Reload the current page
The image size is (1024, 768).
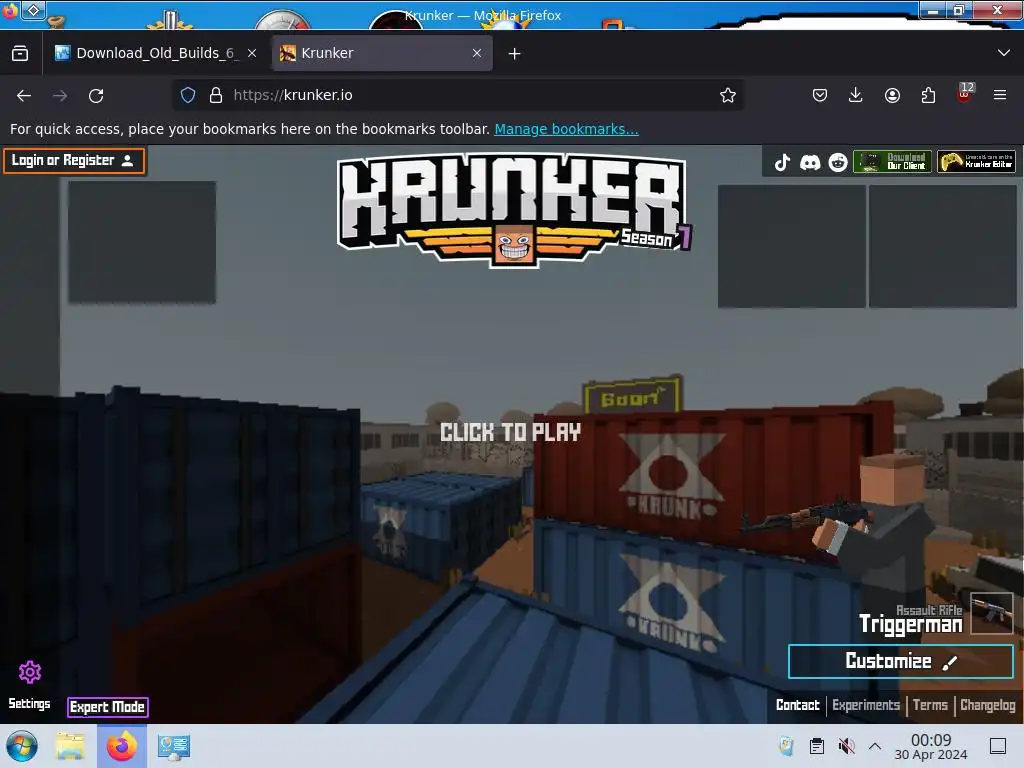click(x=96, y=96)
